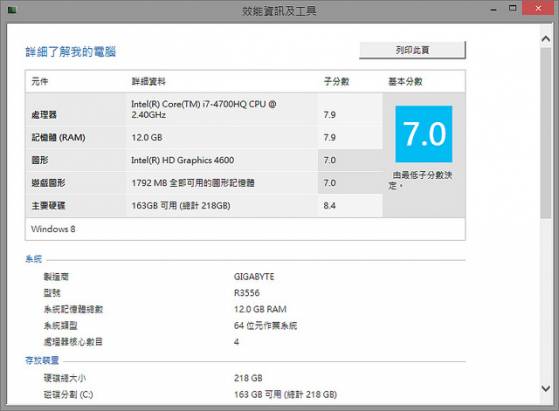Viewport: 559px width, 411px height.
Task: Click the empty scrollbar track below thumb
Action: point(545,299)
